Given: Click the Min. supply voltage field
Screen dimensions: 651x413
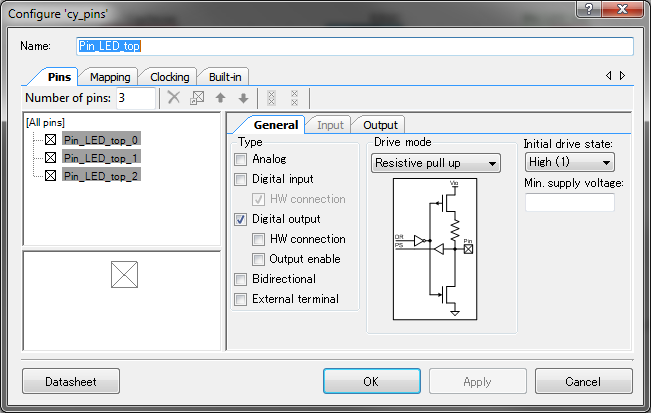Looking at the screenshot, I should pyautogui.click(x=570, y=203).
